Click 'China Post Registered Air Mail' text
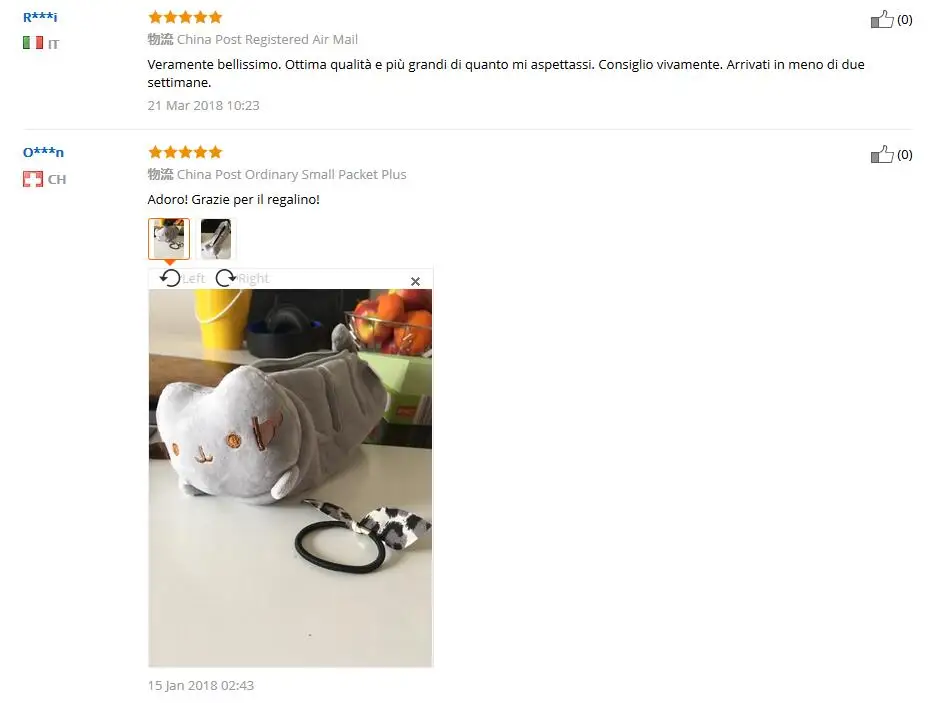 click(267, 40)
